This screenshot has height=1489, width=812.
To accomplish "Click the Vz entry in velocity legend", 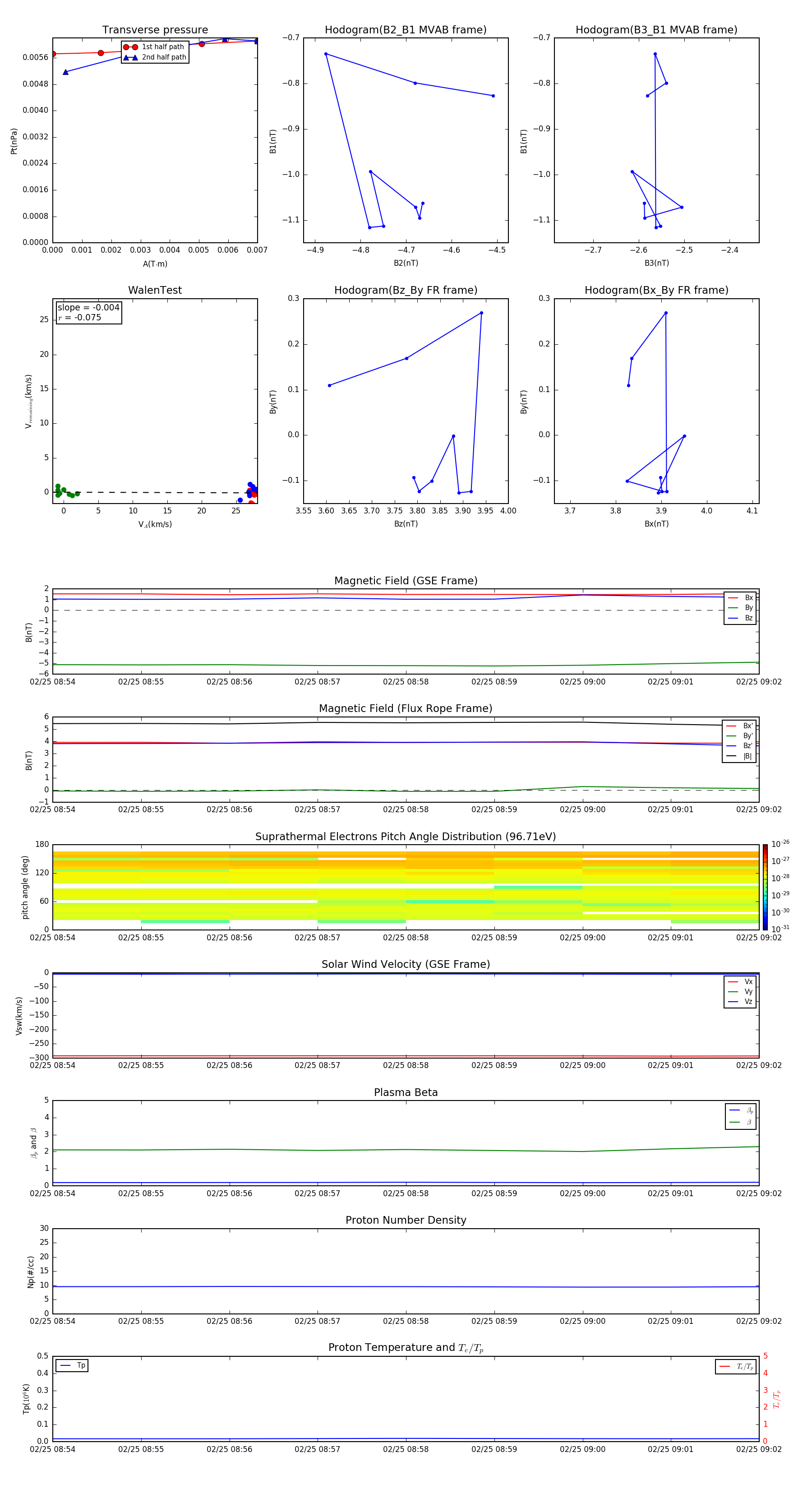I will [x=740, y=1001].
